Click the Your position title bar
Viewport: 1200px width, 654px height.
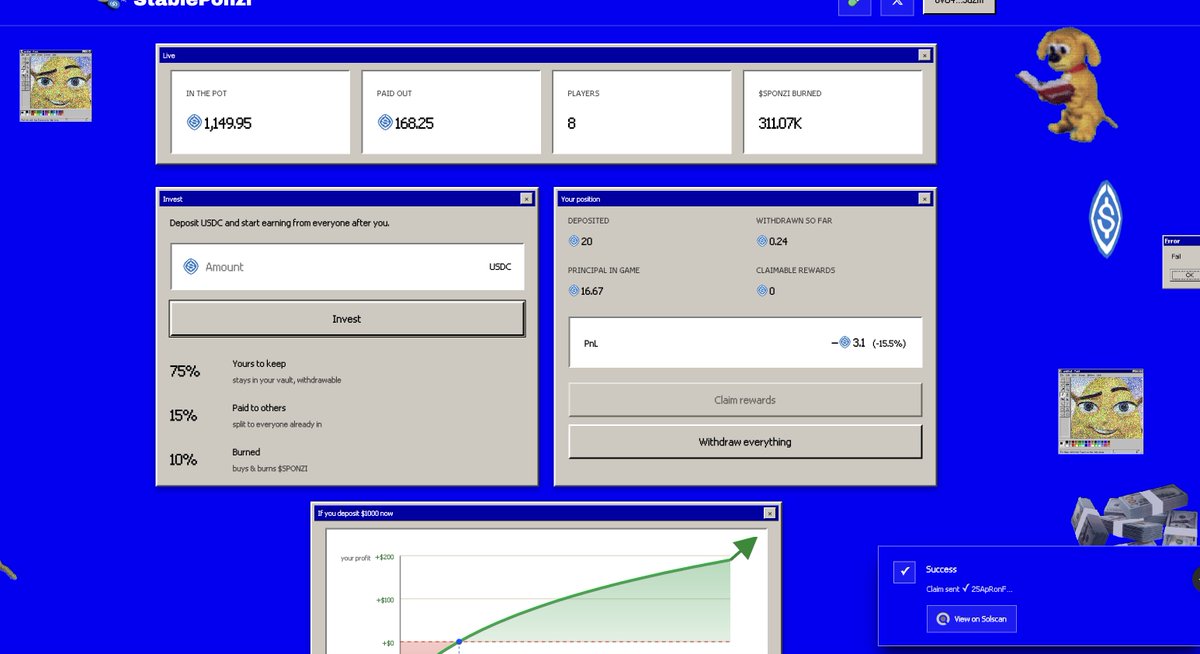coord(745,199)
